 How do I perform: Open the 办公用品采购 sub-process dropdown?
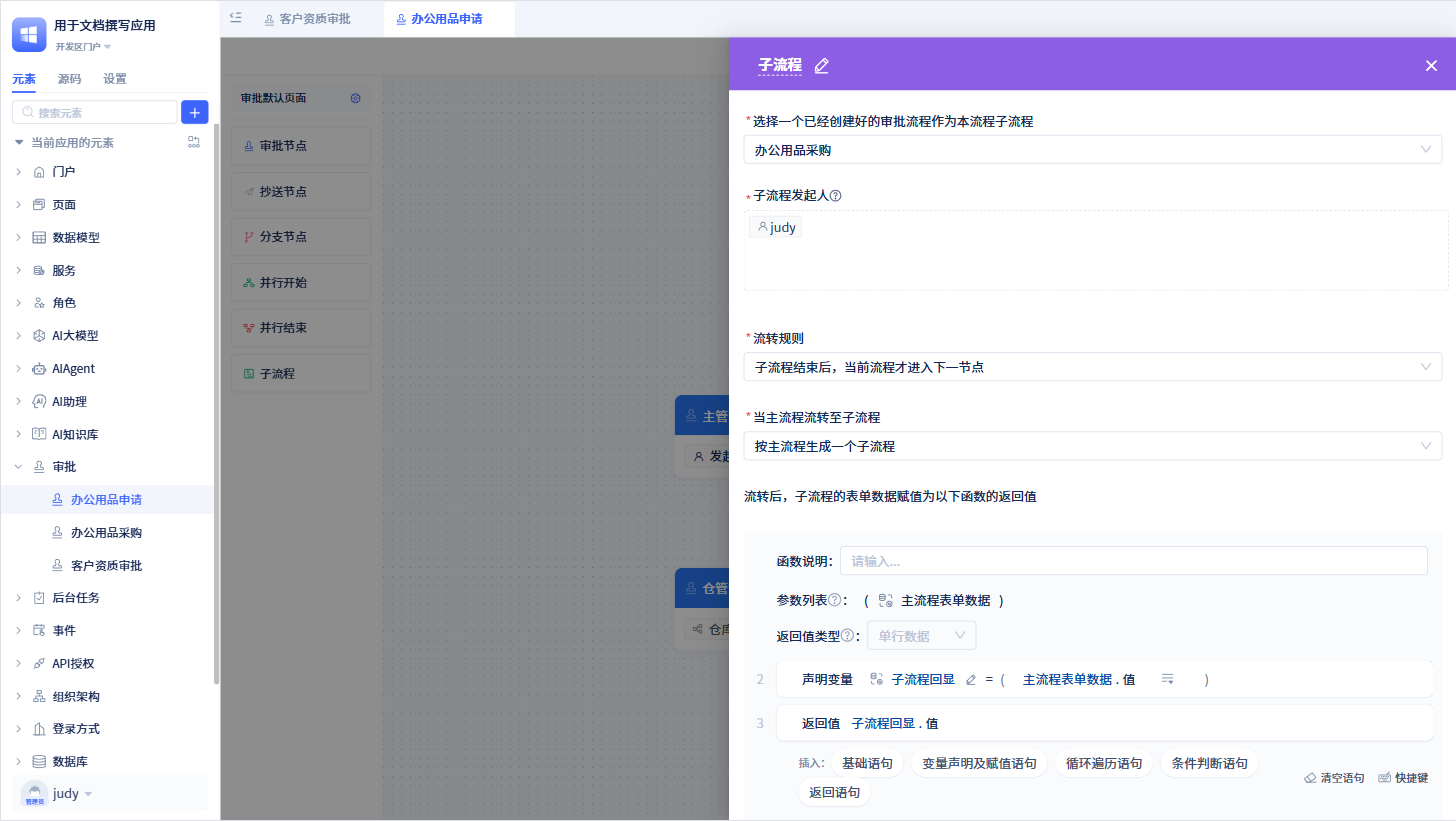pos(1093,150)
